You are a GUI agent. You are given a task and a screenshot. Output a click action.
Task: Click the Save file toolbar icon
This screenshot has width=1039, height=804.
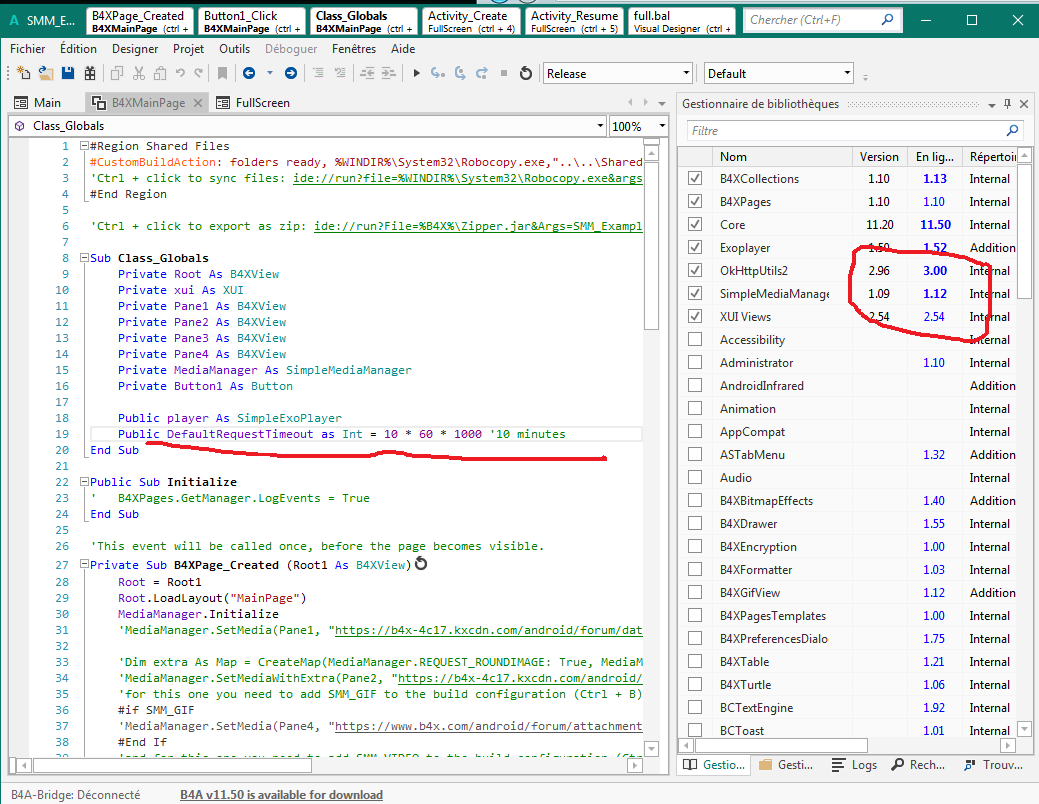[x=68, y=73]
